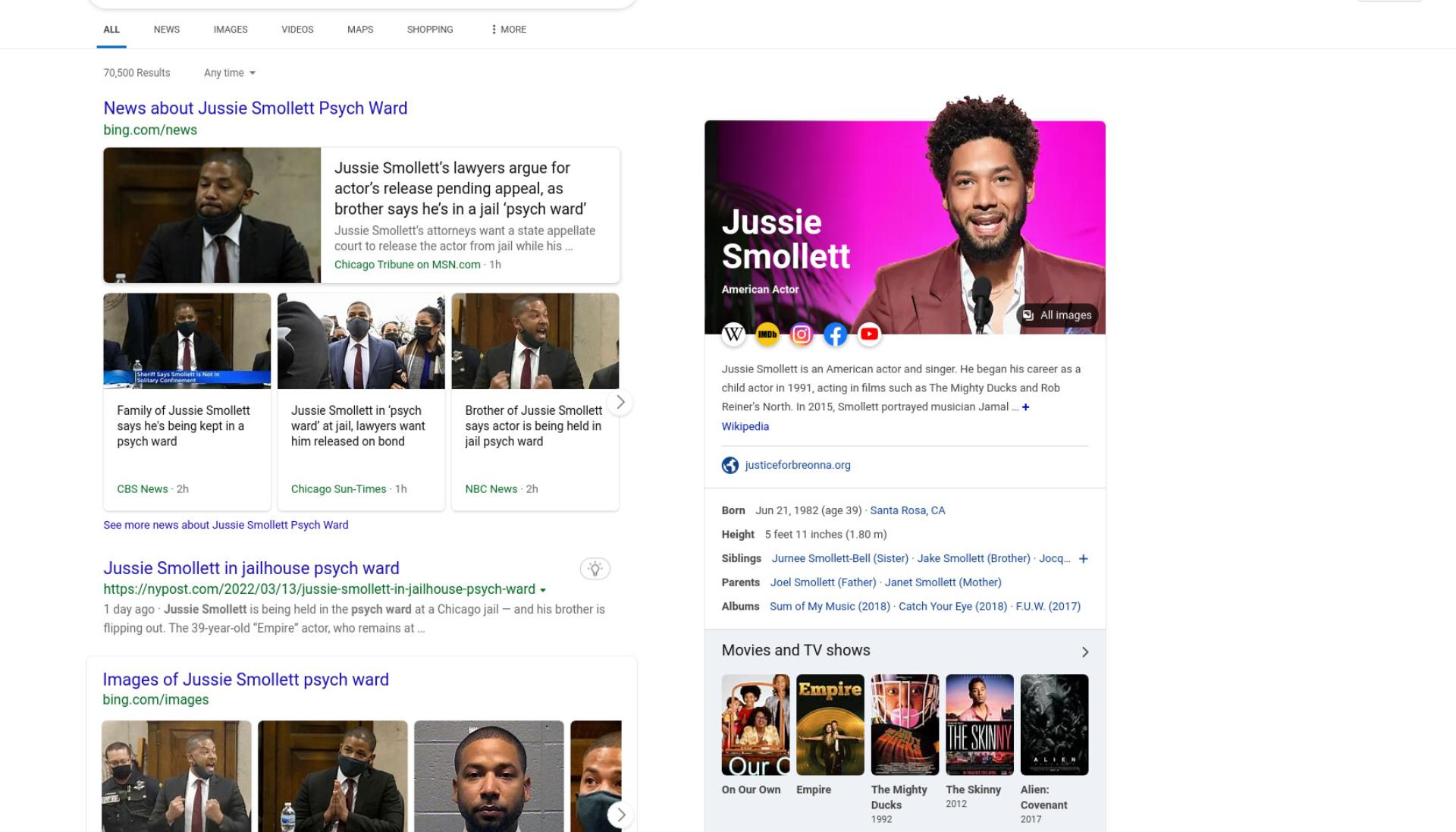This screenshot has height=832, width=1456.
Task: Open Jake Smollett (Brother) link
Action: [x=974, y=558]
